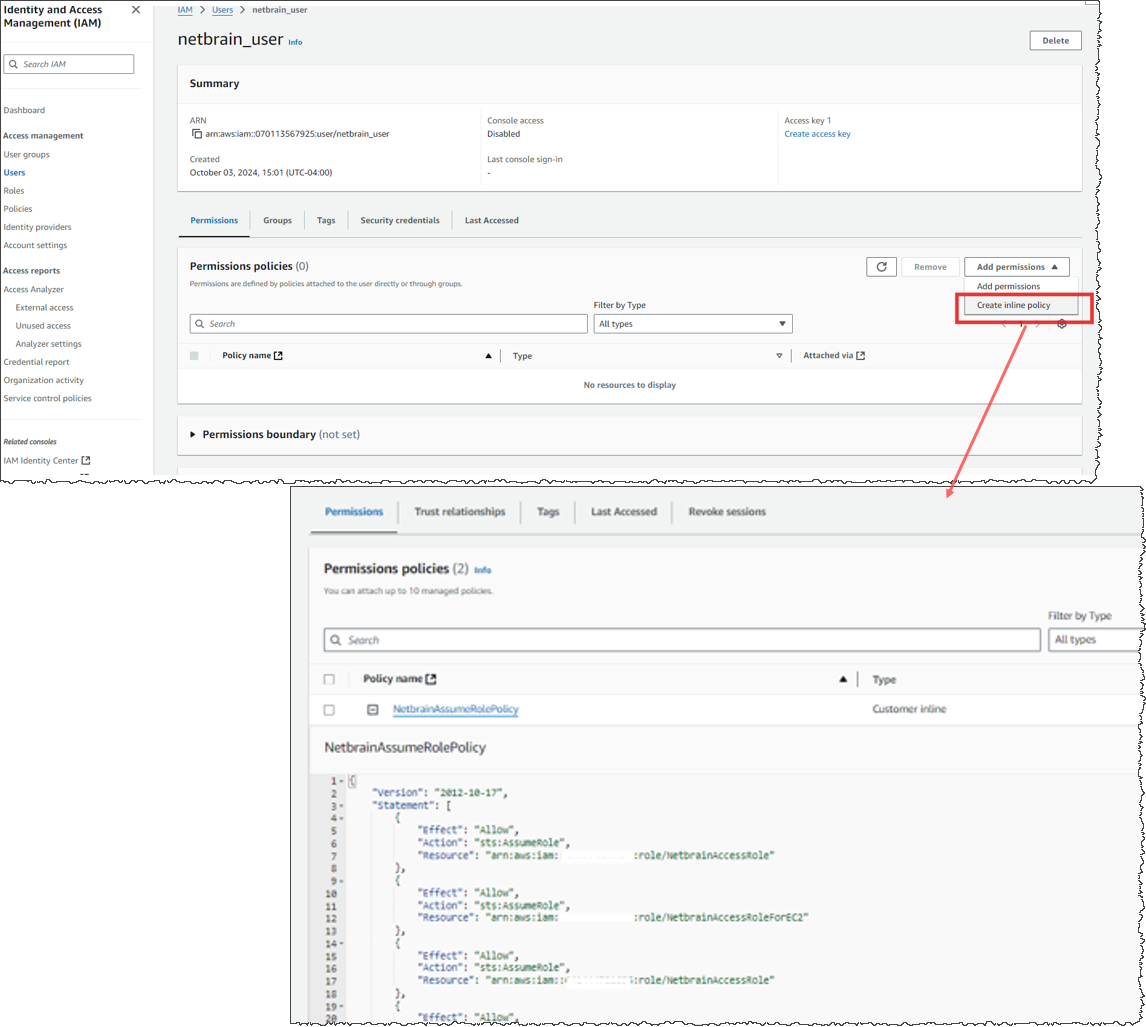
Task: Select the NetbrainAssumeRolePolicy row checkbox
Action: [329, 710]
